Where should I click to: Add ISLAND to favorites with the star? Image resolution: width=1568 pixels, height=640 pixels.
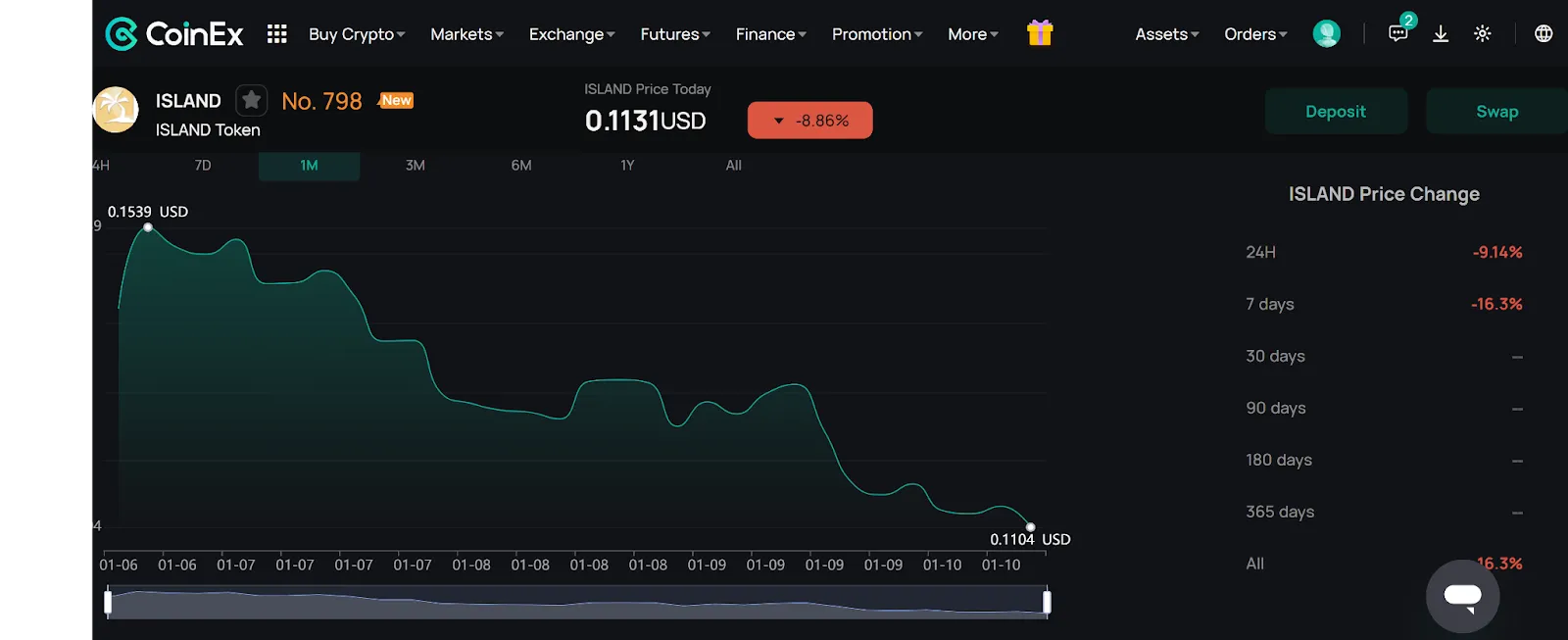click(252, 100)
